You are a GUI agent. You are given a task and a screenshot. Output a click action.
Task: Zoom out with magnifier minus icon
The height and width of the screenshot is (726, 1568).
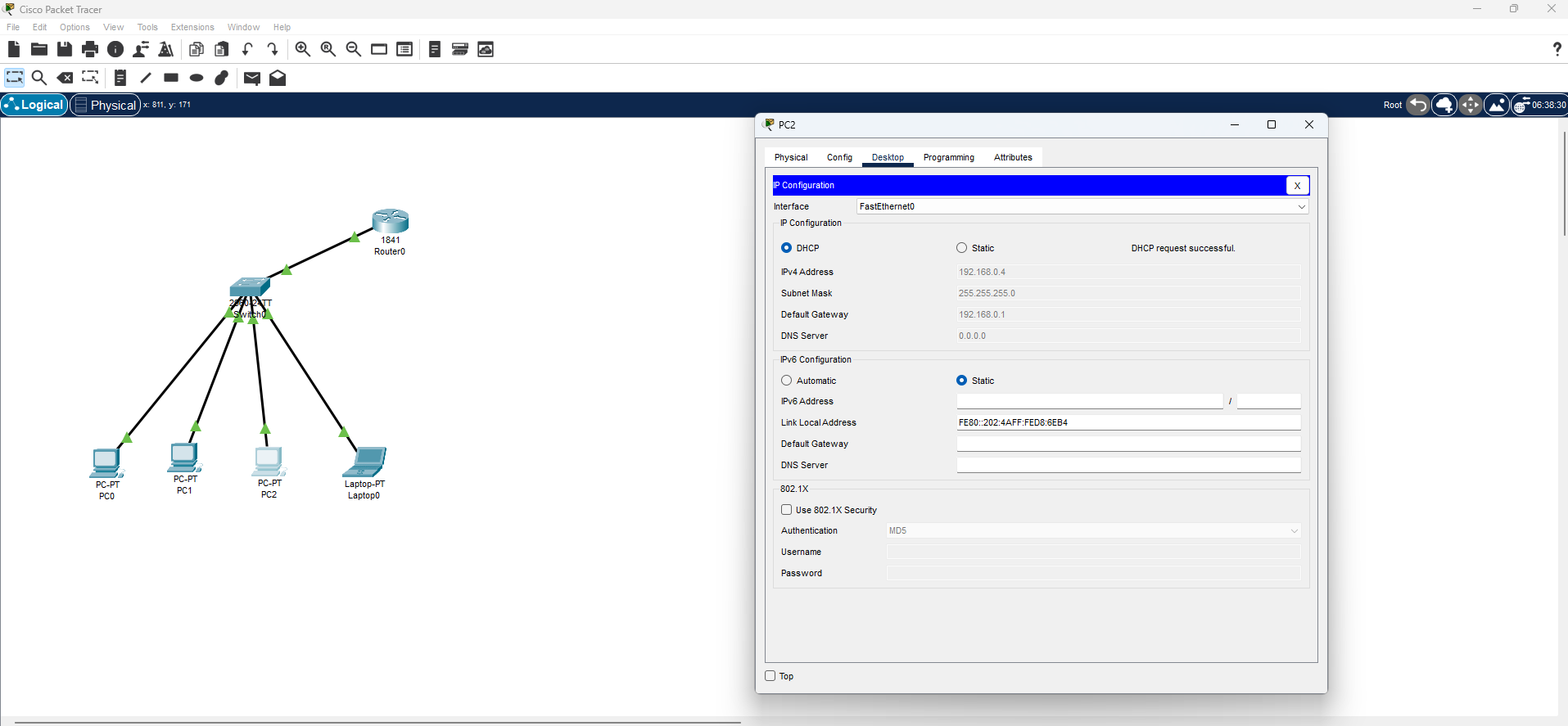point(354,49)
